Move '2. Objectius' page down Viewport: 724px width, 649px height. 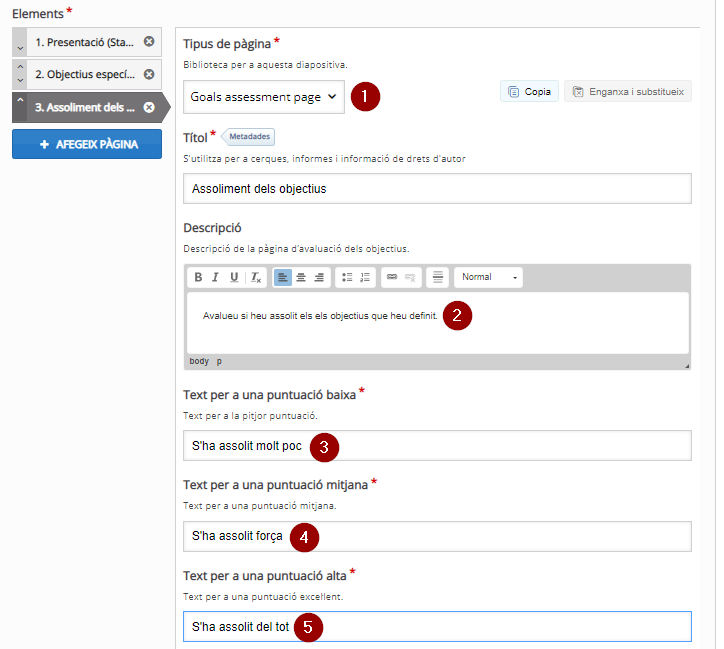coord(20,80)
